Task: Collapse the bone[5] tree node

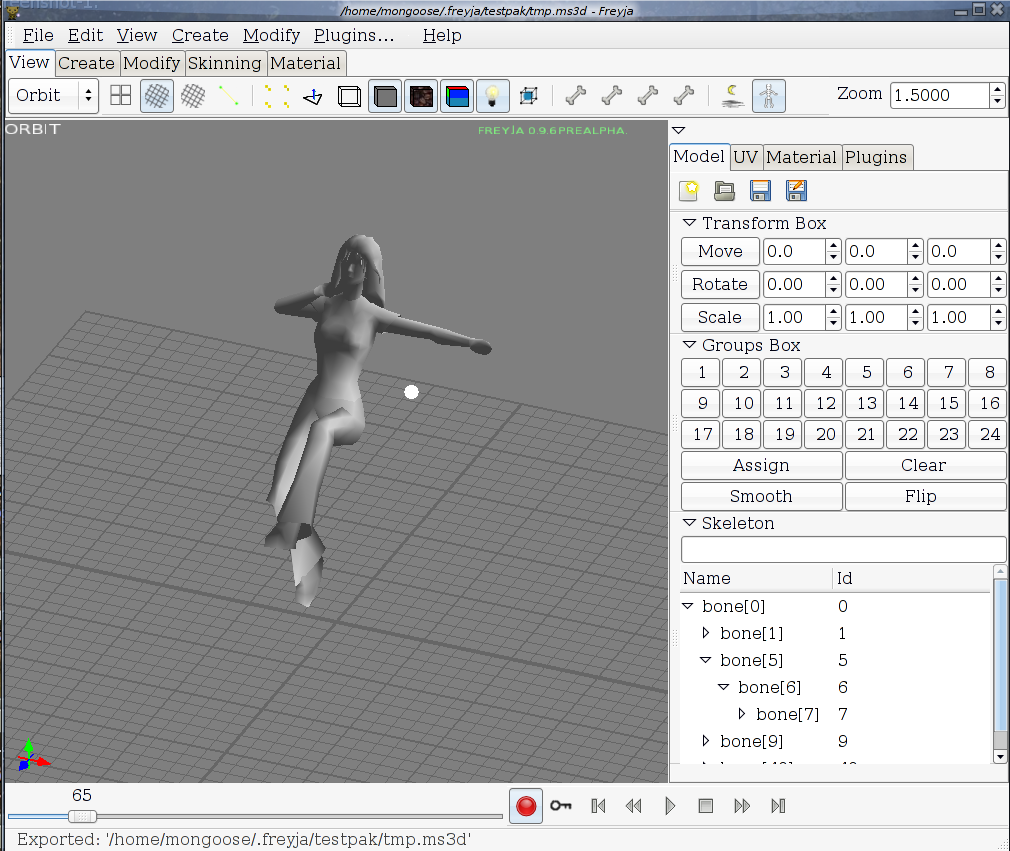Action: click(x=706, y=660)
